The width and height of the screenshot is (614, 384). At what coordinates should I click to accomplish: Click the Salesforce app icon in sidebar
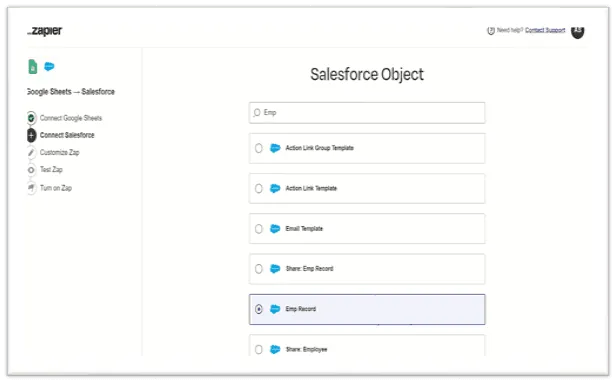click(x=49, y=67)
